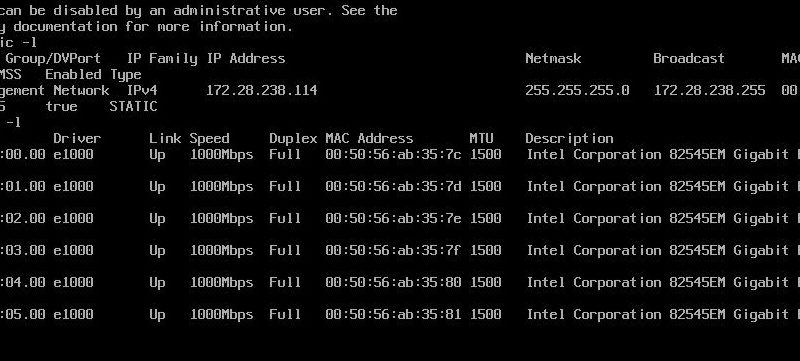Click the Driver column header
800x361 pixels.
77,139
